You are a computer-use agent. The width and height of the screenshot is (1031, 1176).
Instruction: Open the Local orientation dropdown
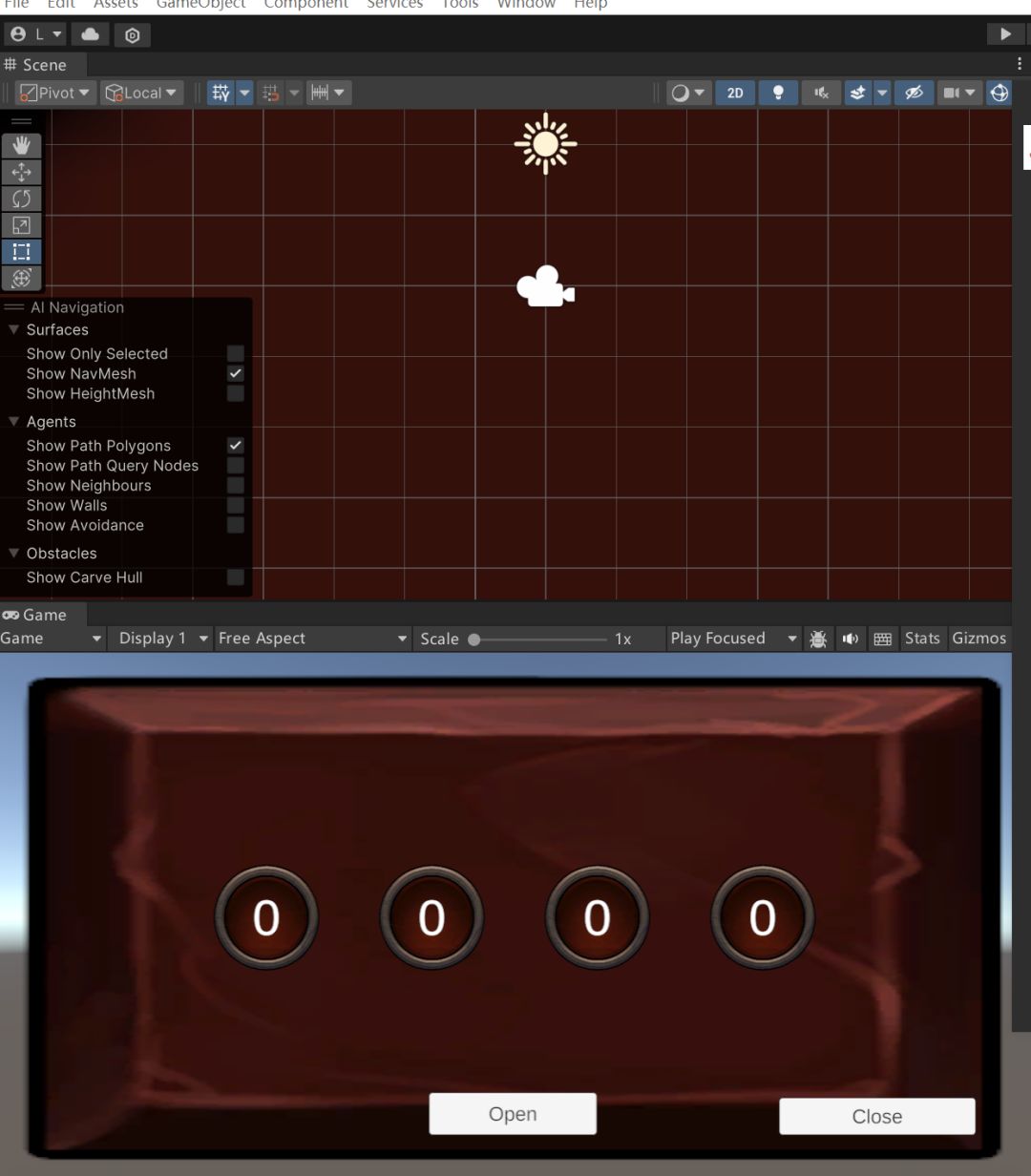tap(141, 93)
